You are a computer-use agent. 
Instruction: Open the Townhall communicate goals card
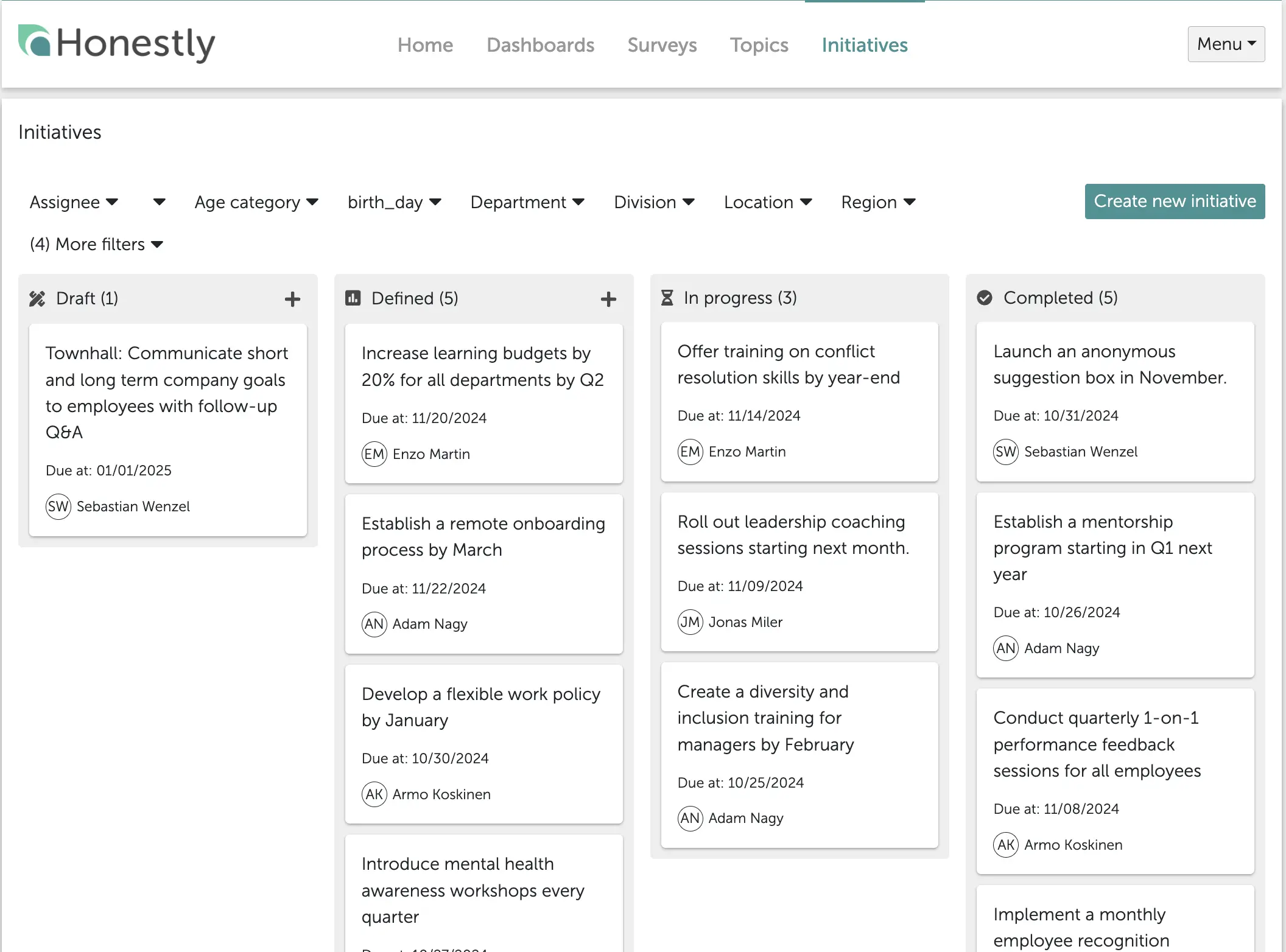[x=168, y=430]
